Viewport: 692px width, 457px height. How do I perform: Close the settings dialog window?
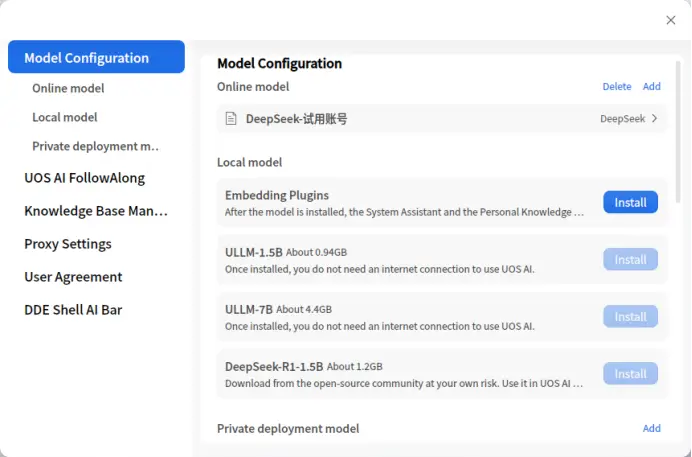(x=671, y=20)
